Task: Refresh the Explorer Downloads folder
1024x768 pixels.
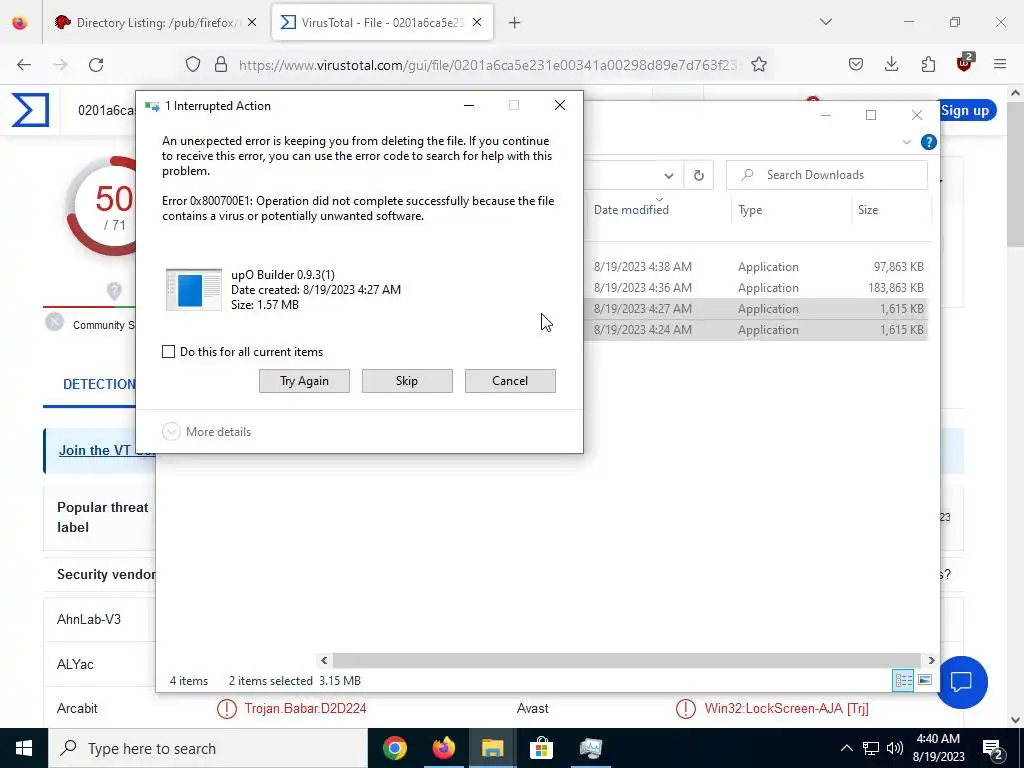Action: pyautogui.click(x=699, y=175)
